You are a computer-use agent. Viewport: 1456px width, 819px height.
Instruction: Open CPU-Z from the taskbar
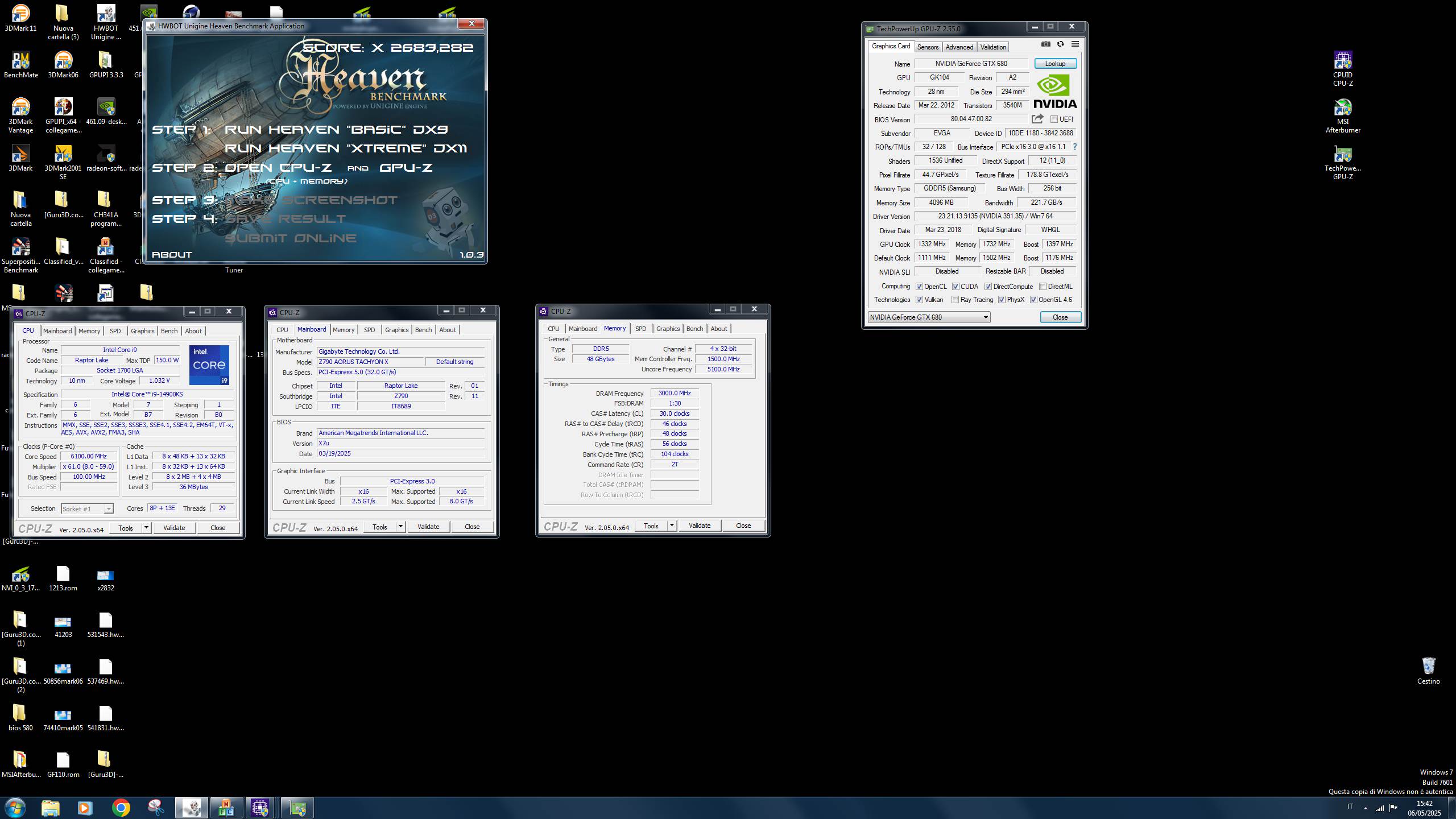click(x=260, y=808)
